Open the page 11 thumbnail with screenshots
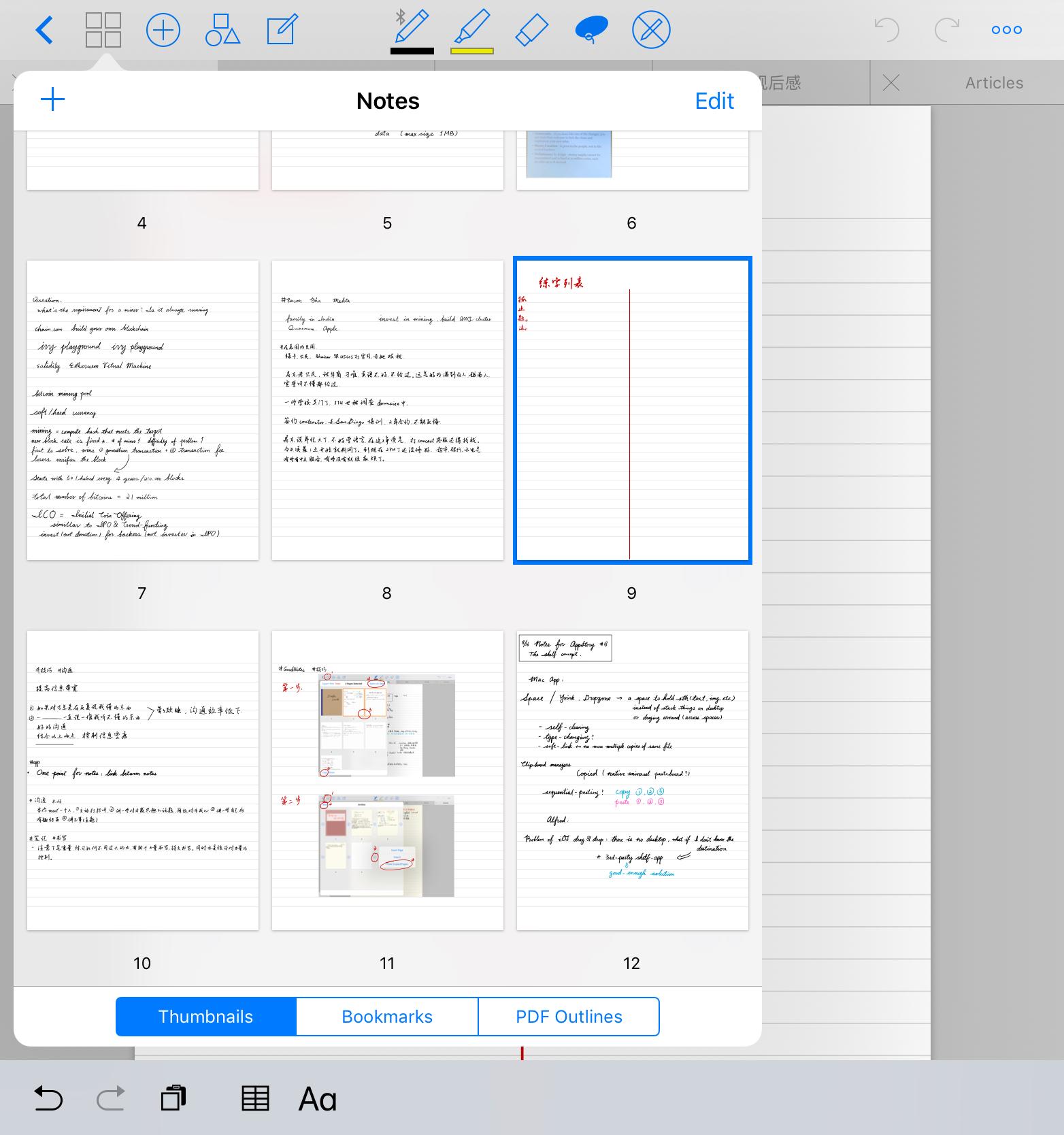Viewport: 1064px width, 1135px height. (388, 780)
